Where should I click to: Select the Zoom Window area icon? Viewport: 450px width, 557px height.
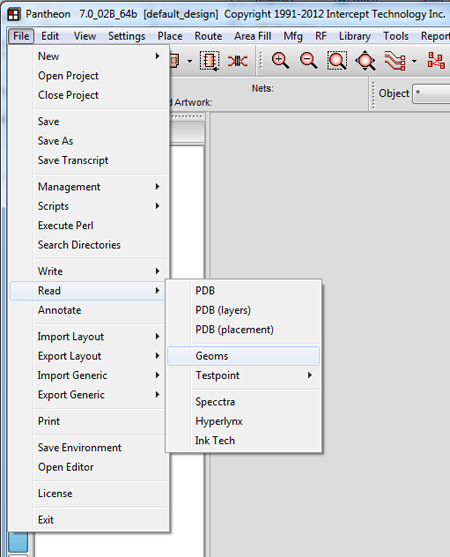click(337, 61)
